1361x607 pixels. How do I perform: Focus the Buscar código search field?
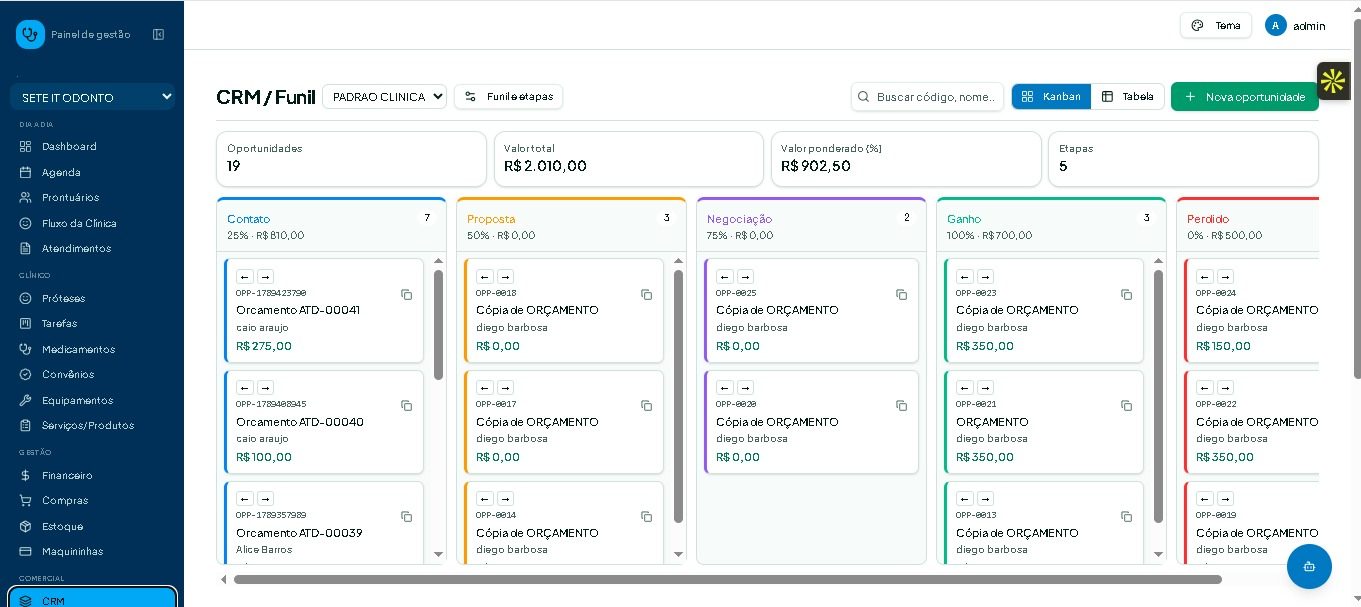[x=928, y=96]
